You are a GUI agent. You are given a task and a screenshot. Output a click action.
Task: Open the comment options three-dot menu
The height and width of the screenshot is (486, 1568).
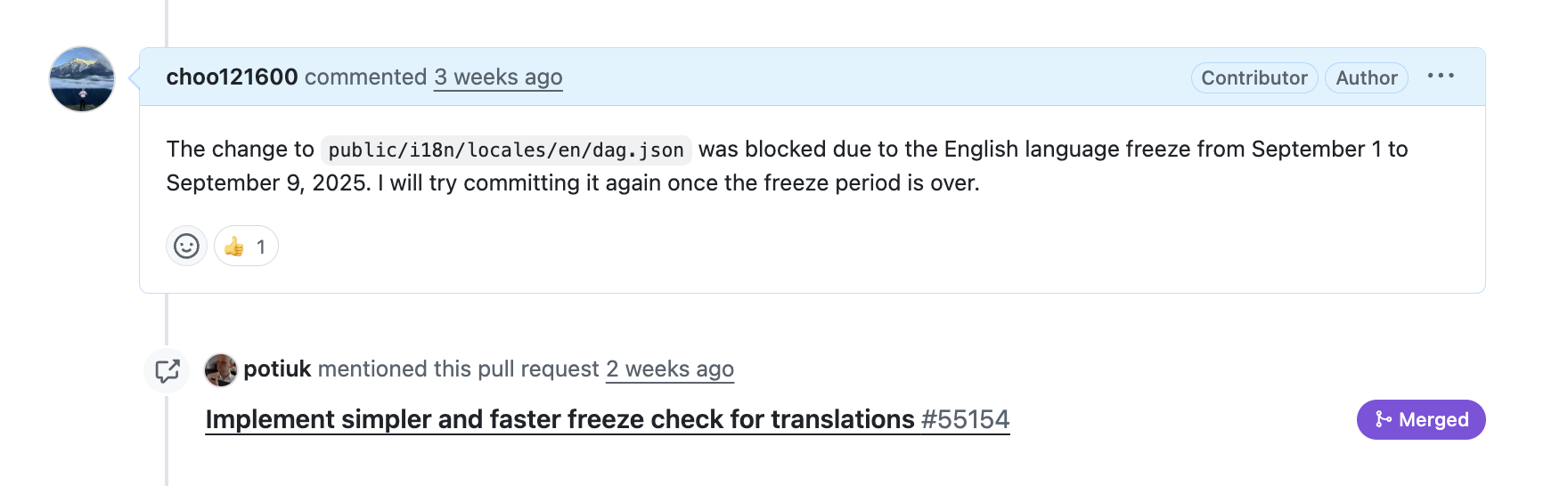click(1440, 77)
